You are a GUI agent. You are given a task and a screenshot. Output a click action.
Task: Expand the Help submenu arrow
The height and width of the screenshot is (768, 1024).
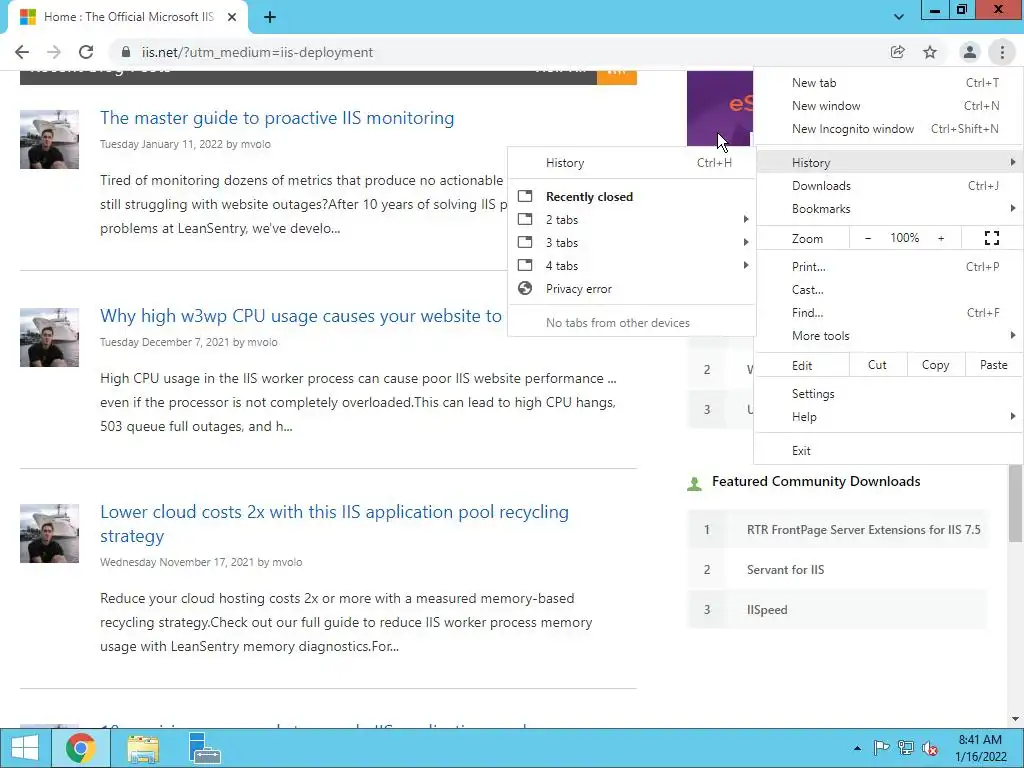click(x=1012, y=416)
